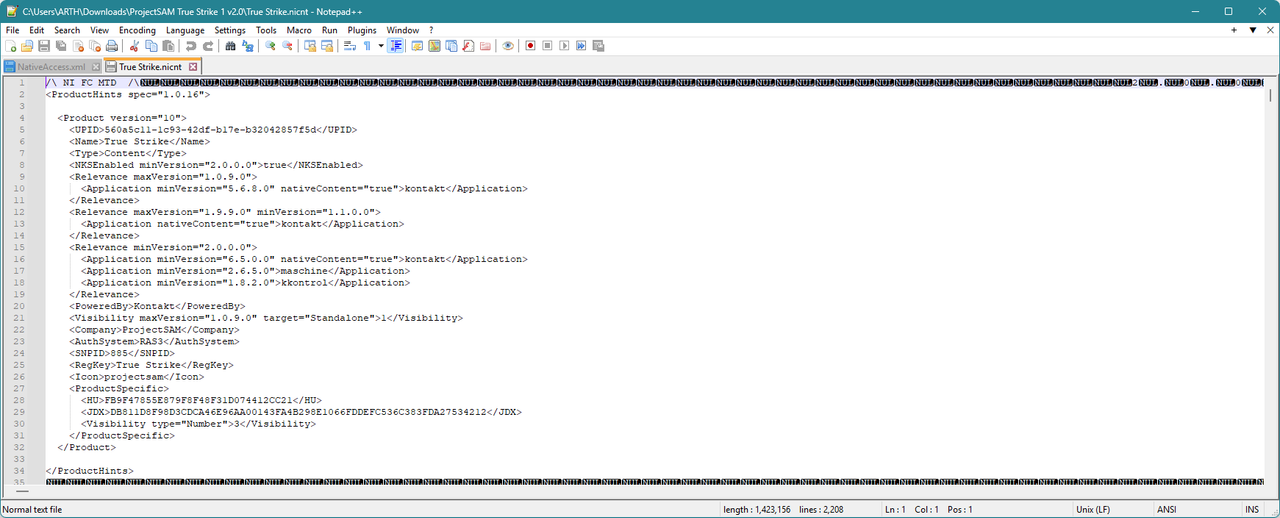Click the Close document toolbar icon
The height and width of the screenshot is (518, 1280).
[x=78, y=46]
